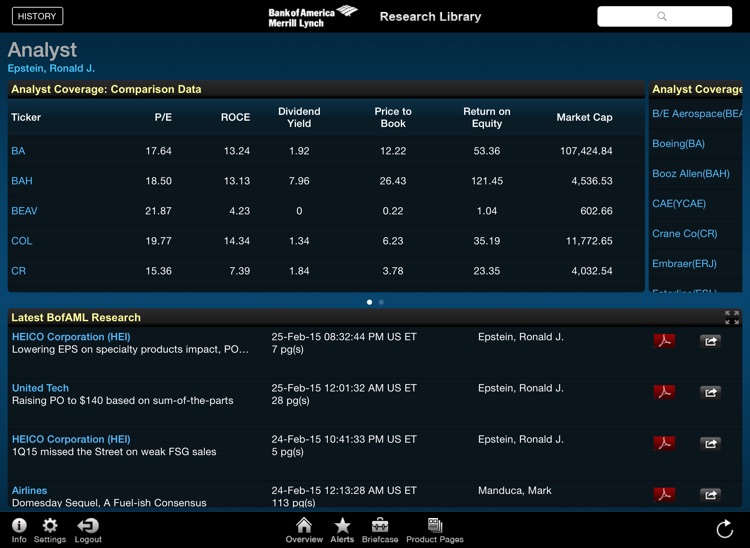Share the United Tech report
The image size is (750, 548).
click(710, 392)
